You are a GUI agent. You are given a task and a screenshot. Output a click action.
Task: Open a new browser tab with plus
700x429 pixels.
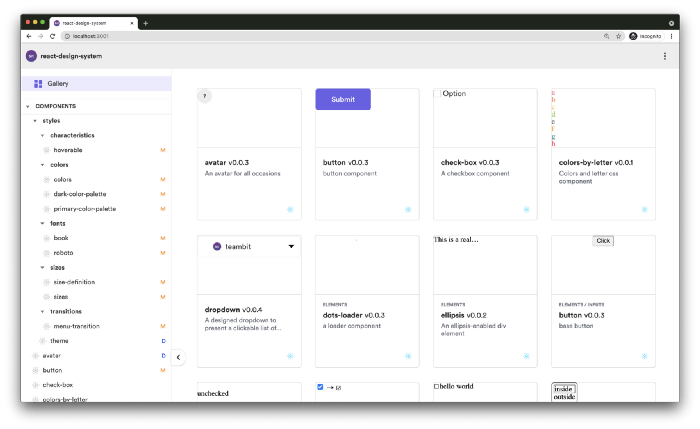(146, 23)
